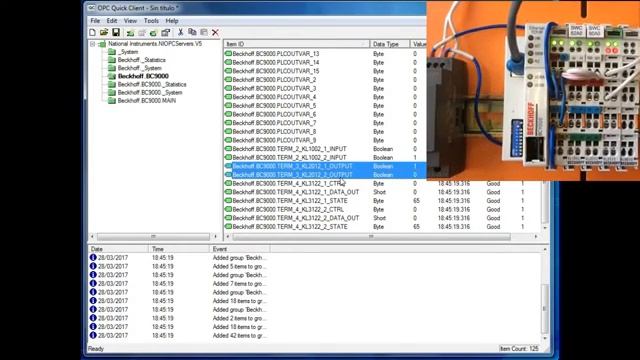
Task: Click the info icon of 'Added 5 items' event
Action: coord(93,266)
